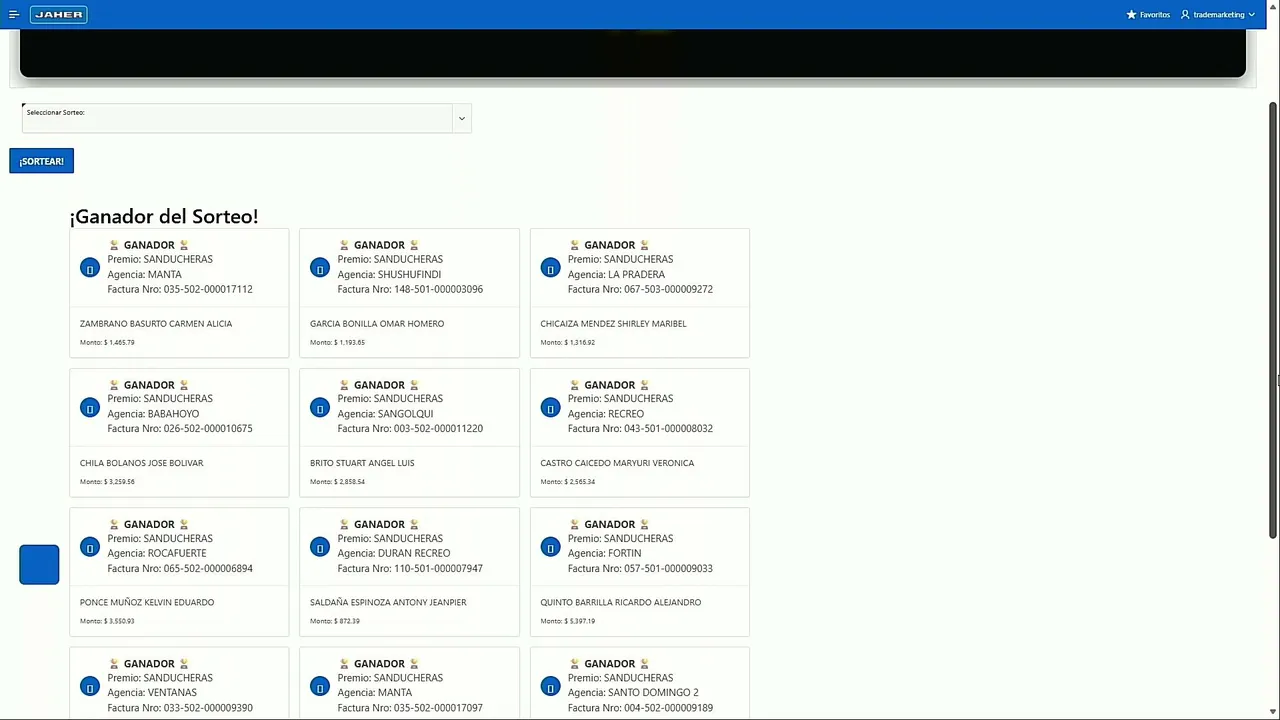Select name QUINTO BARRILLA RICARDO ALEJANDRO
The width and height of the screenshot is (1280, 720).
[621, 602]
